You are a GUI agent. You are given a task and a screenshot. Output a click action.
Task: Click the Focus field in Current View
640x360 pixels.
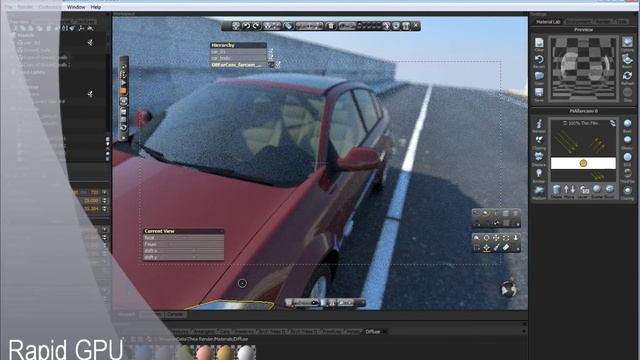pos(183,244)
